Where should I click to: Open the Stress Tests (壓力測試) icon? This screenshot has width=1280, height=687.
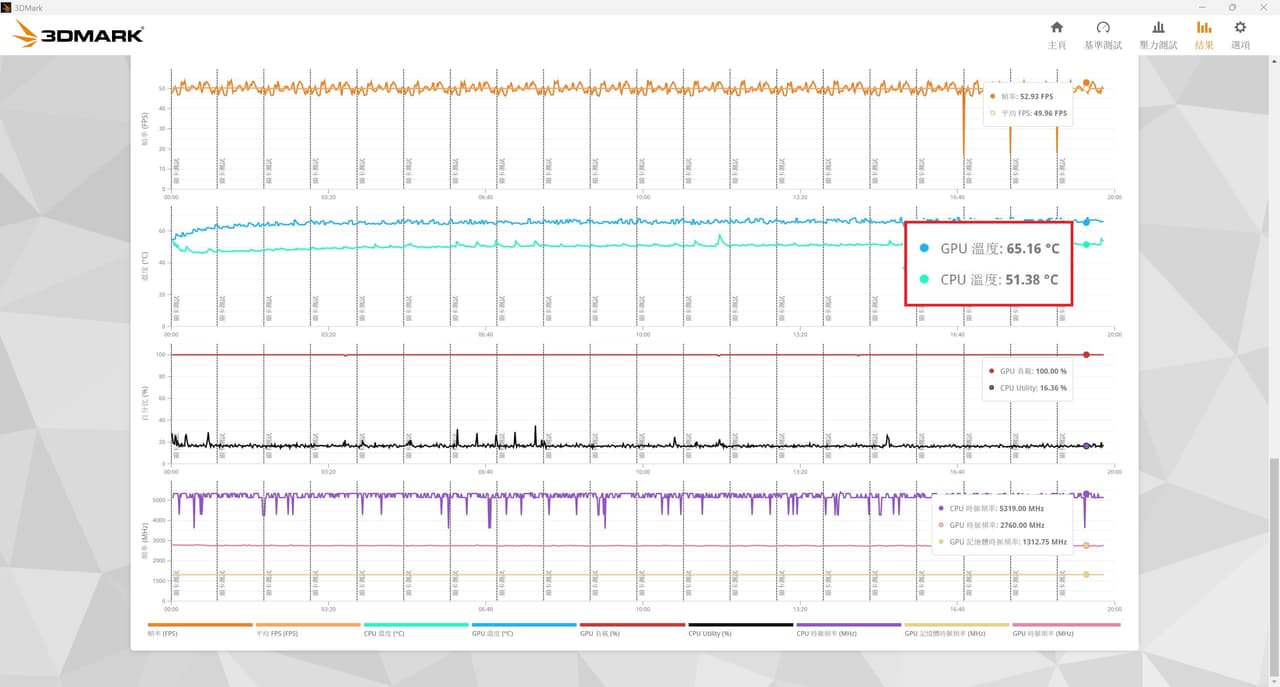click(1158, 35)
